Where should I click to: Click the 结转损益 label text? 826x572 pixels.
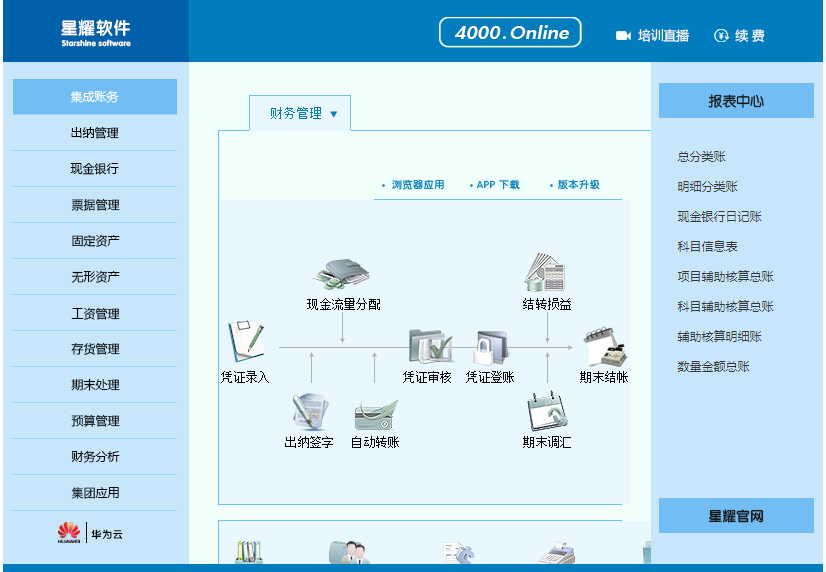tap(547, 304)
